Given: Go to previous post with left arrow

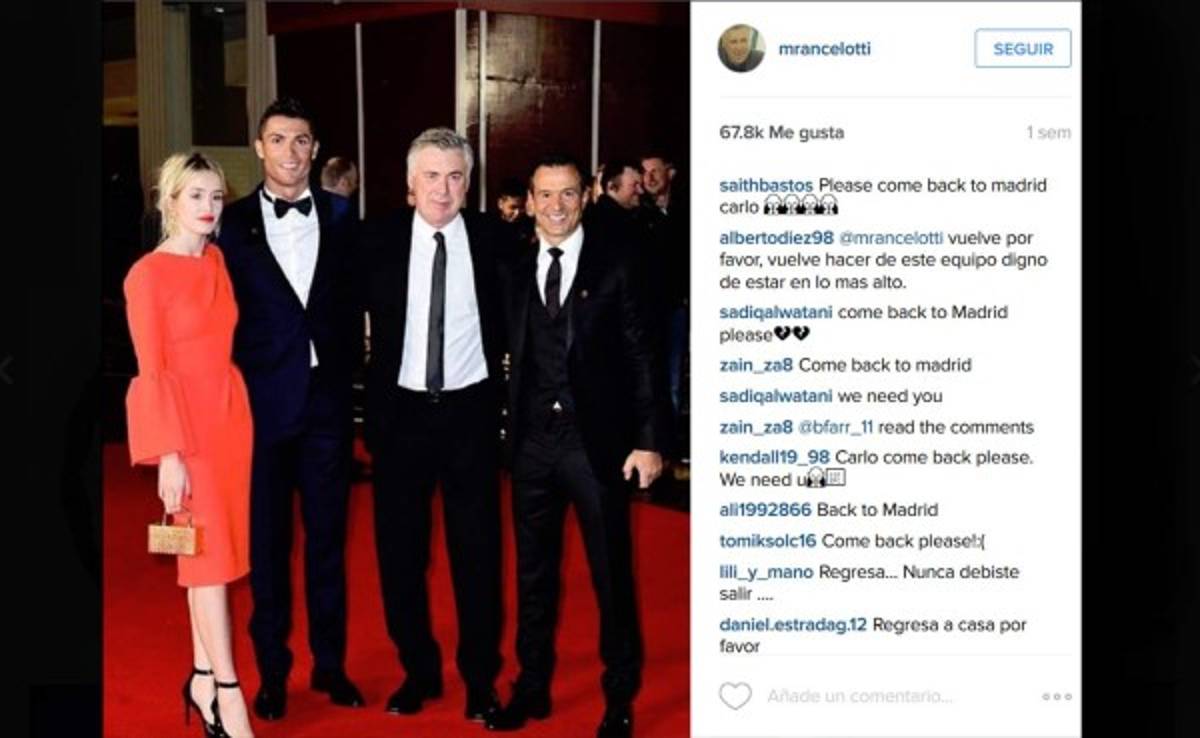Looking at the screenshot, I should click(x=6, y=370).
